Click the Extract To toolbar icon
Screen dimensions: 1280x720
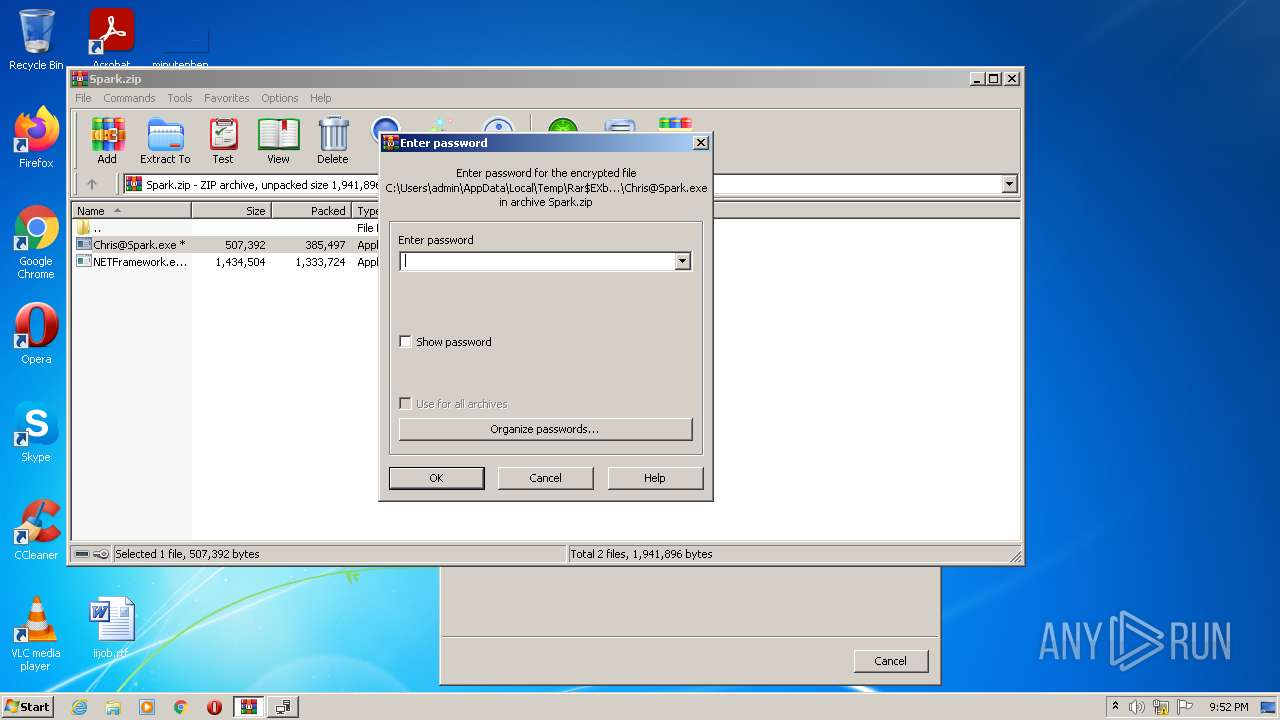pyautogui.click(x=165, y=140)
